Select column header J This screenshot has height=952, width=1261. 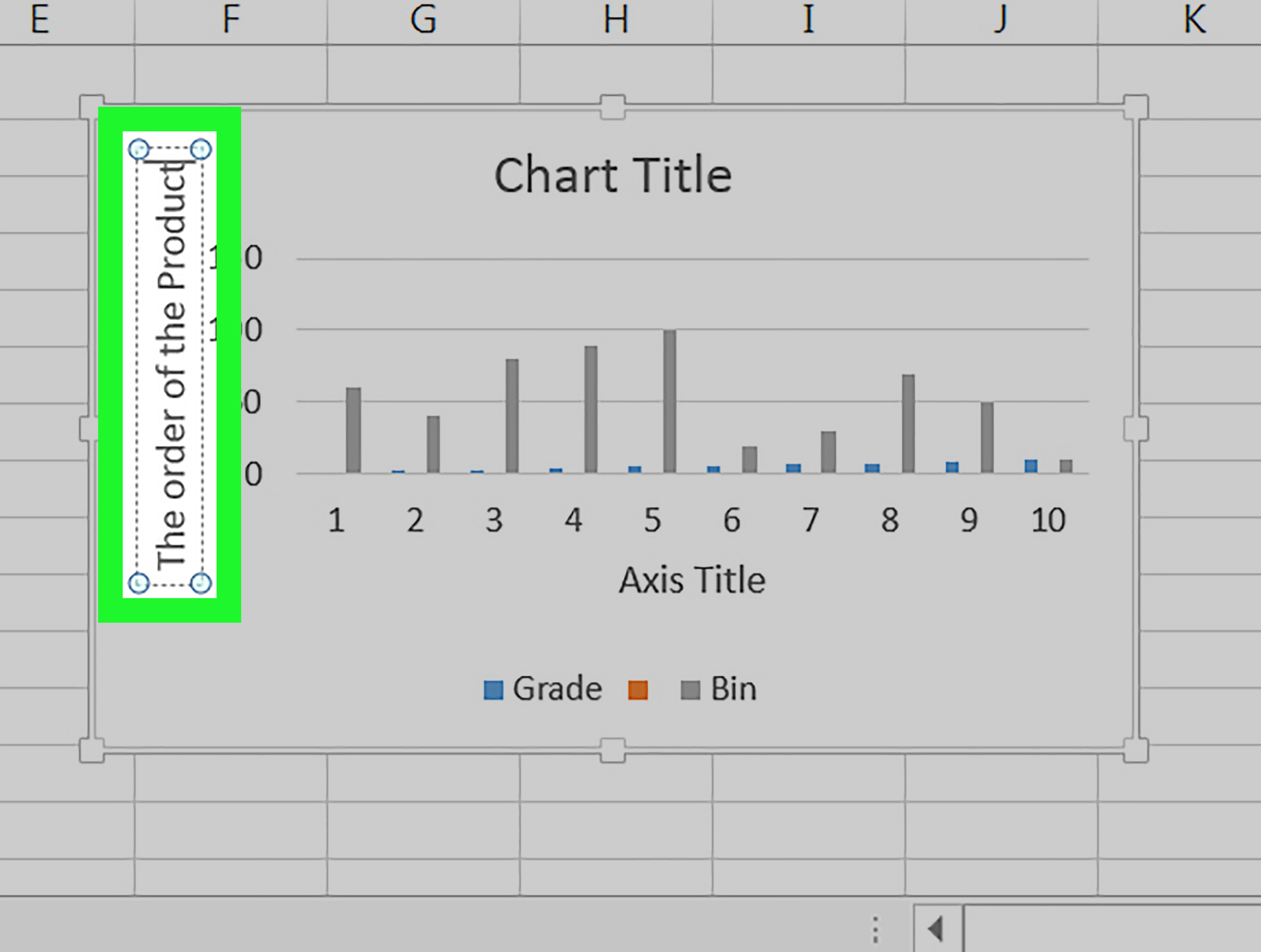click(1001, 20)
